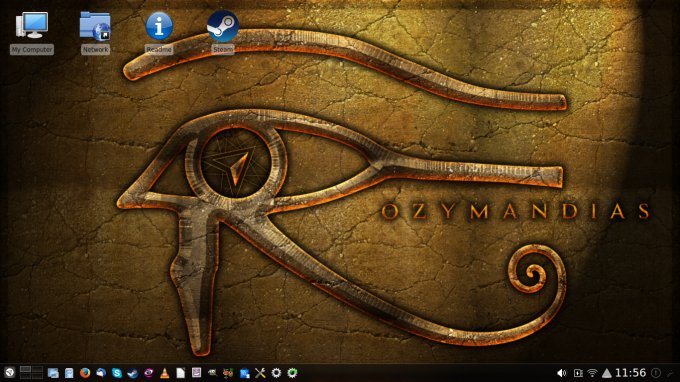Open the application launcher menu in panel
This screenshot has height=382, width=680.
(x=10, y=372)
